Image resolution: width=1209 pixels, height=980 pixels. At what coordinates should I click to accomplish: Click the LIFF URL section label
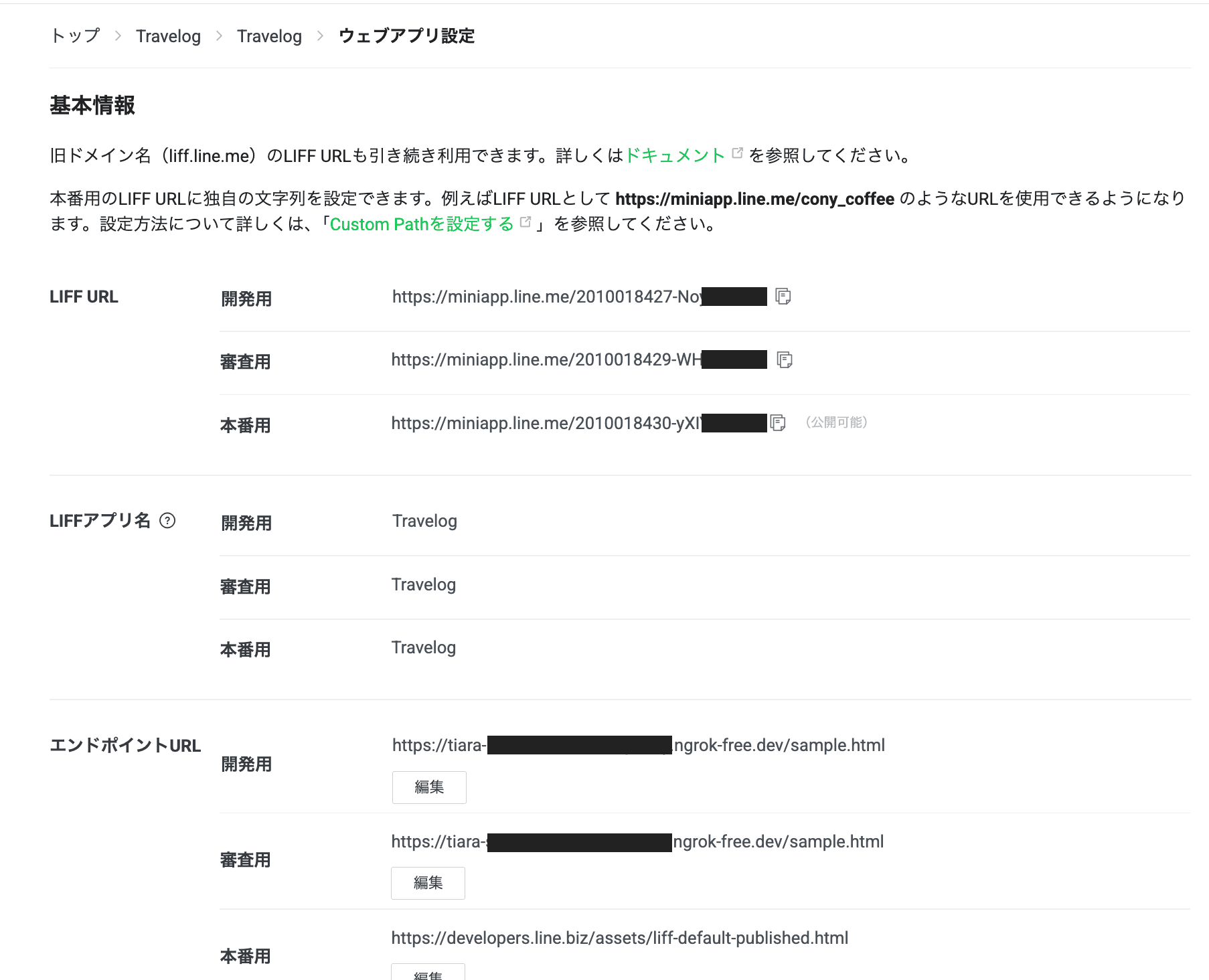tap(84, 297)
